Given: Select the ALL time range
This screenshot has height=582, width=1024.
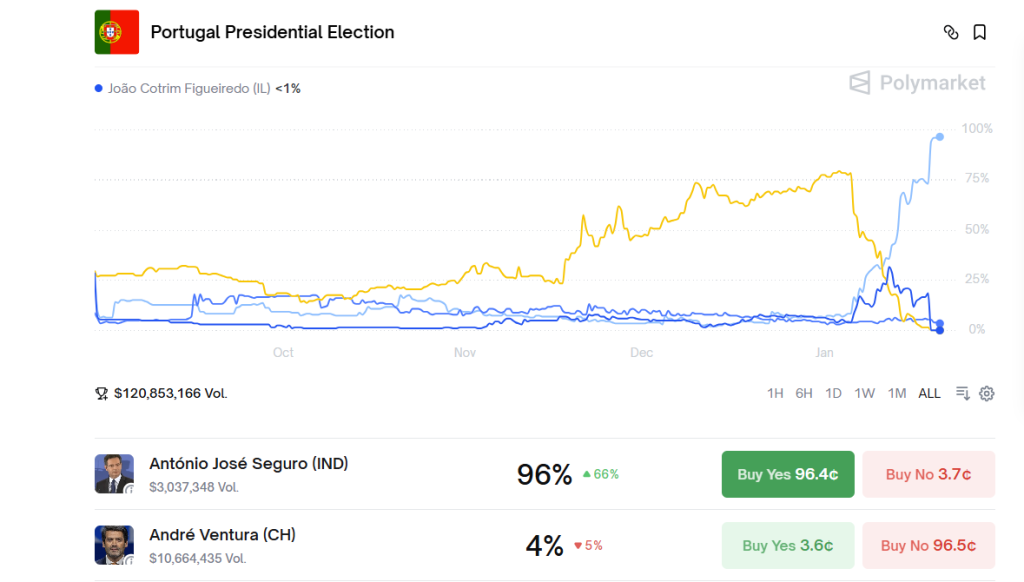Looking at the screenshot, I should (930, 393).
